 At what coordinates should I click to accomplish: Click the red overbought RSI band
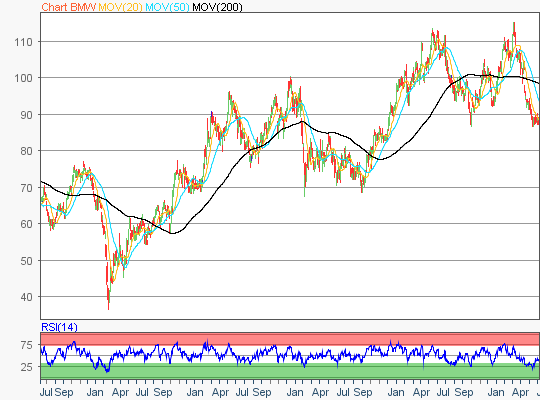pyautogui.click(x=290, y=339)
